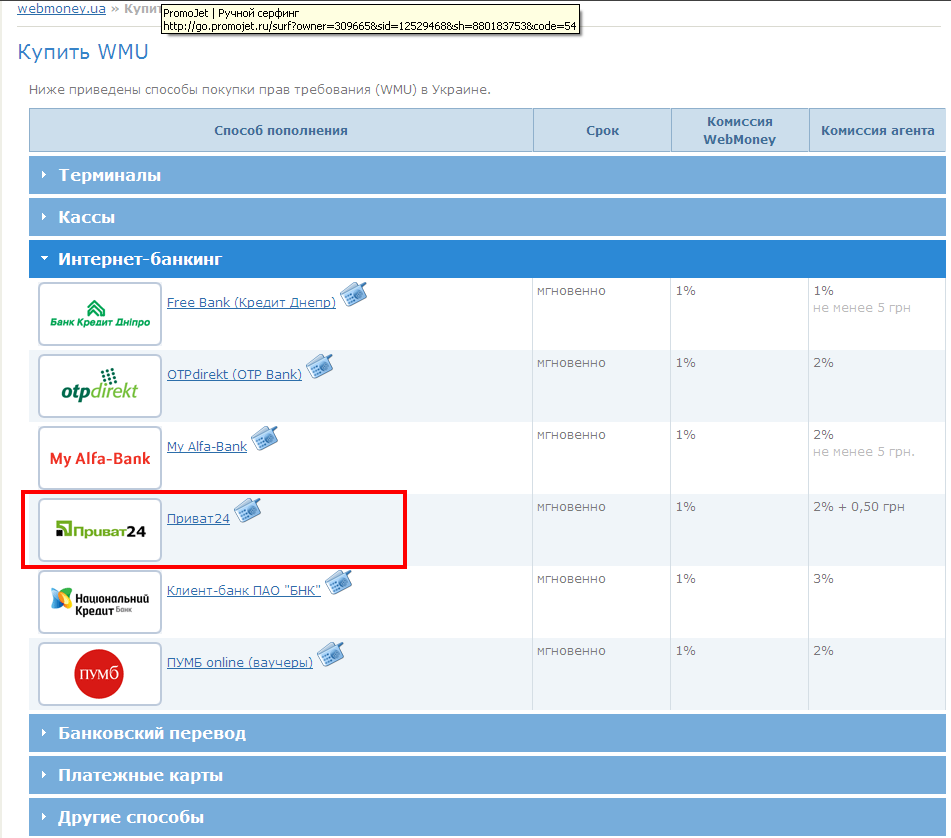The width and height of the screenshot is (951, 838).
Task: Open the ПУМБ online (ваучеры) link
Action: click(x=240, y=663)
